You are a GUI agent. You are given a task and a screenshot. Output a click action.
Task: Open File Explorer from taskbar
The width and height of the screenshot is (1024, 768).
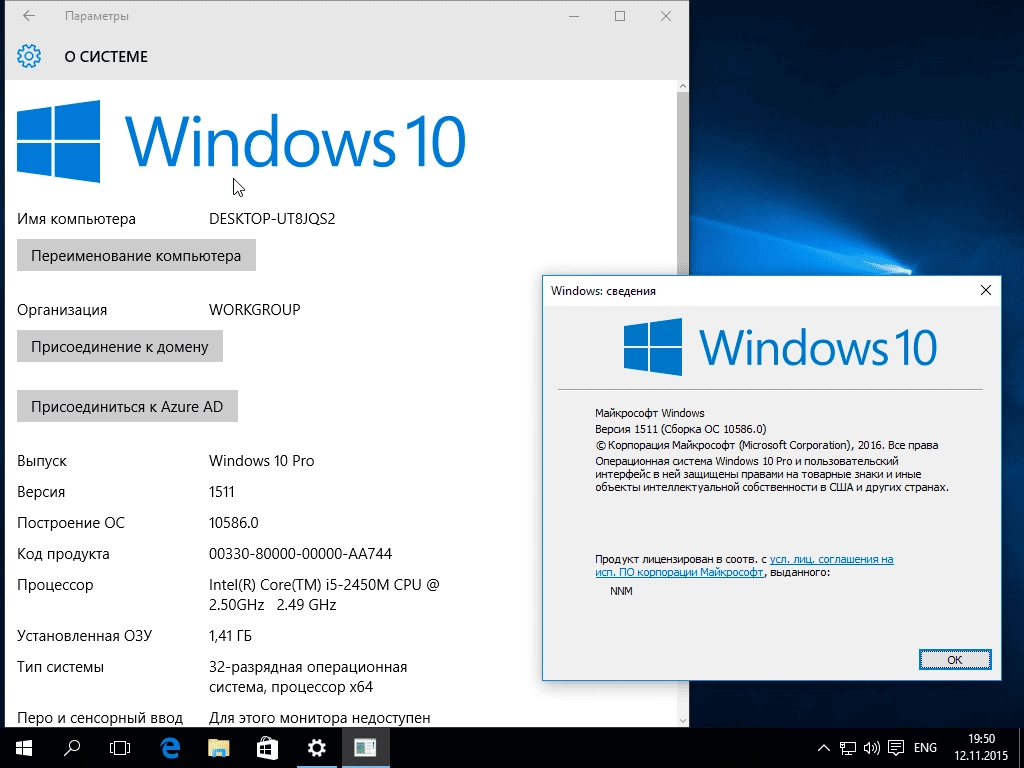tap(219, 748)
